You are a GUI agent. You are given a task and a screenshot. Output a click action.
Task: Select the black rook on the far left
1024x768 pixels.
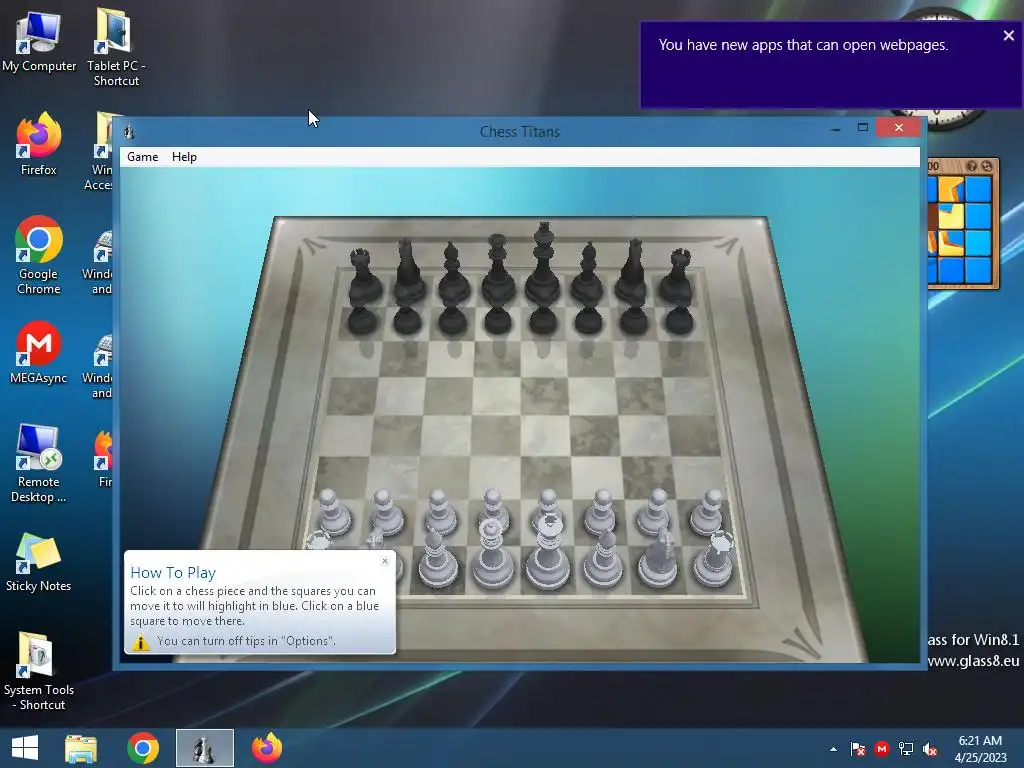tap(364, 277)
